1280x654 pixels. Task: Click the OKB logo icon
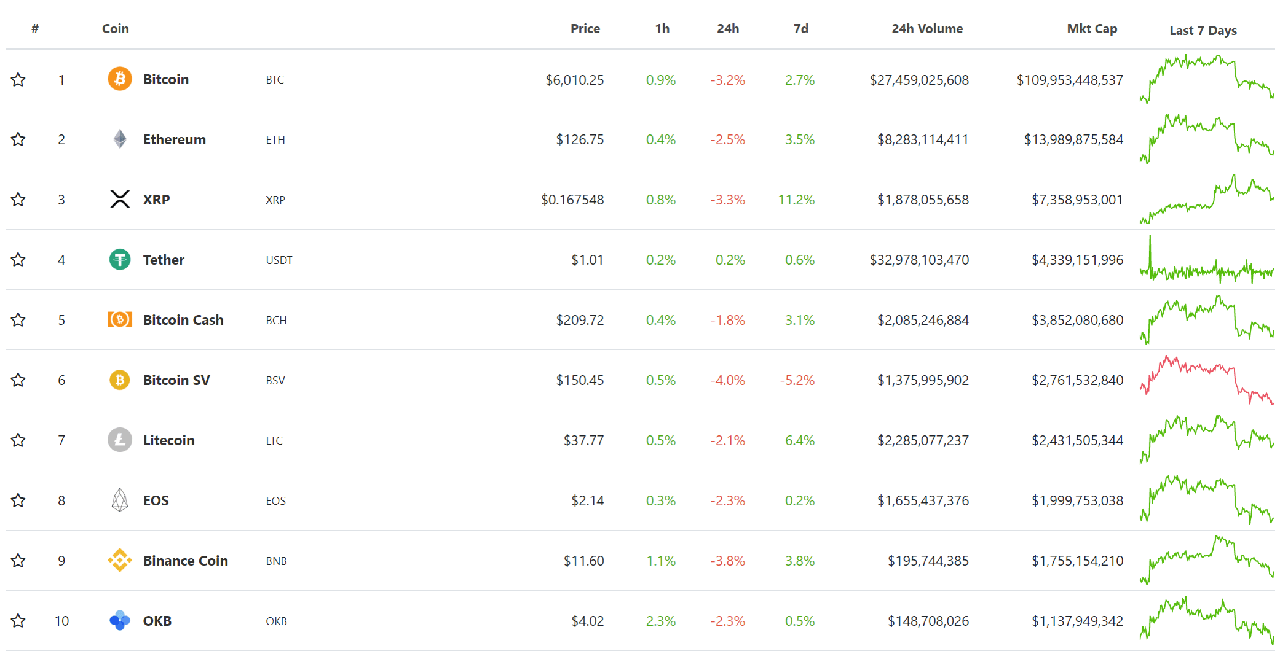click(x=120, y=621)
